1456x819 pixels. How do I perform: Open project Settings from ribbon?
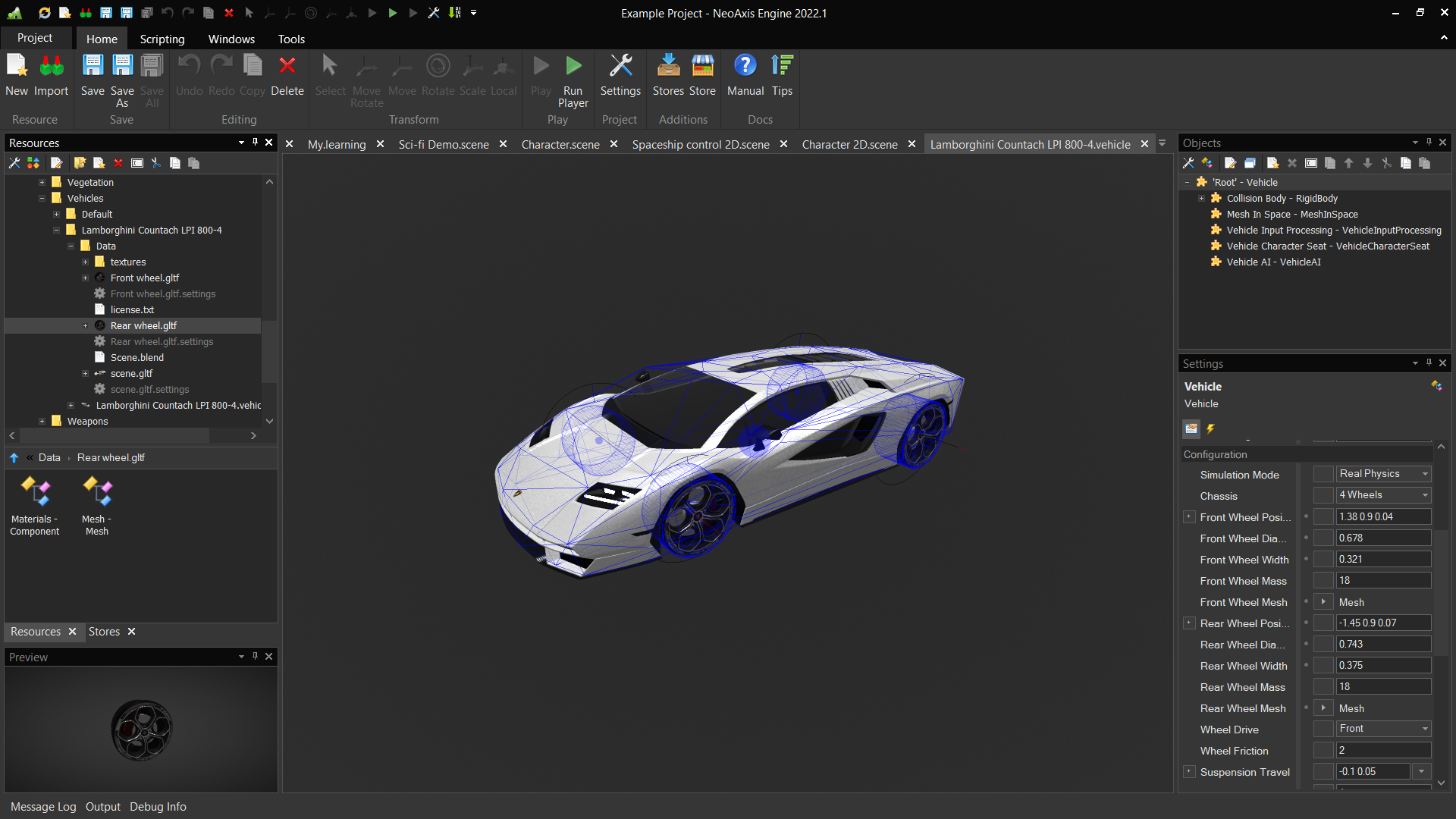(620, 67)
